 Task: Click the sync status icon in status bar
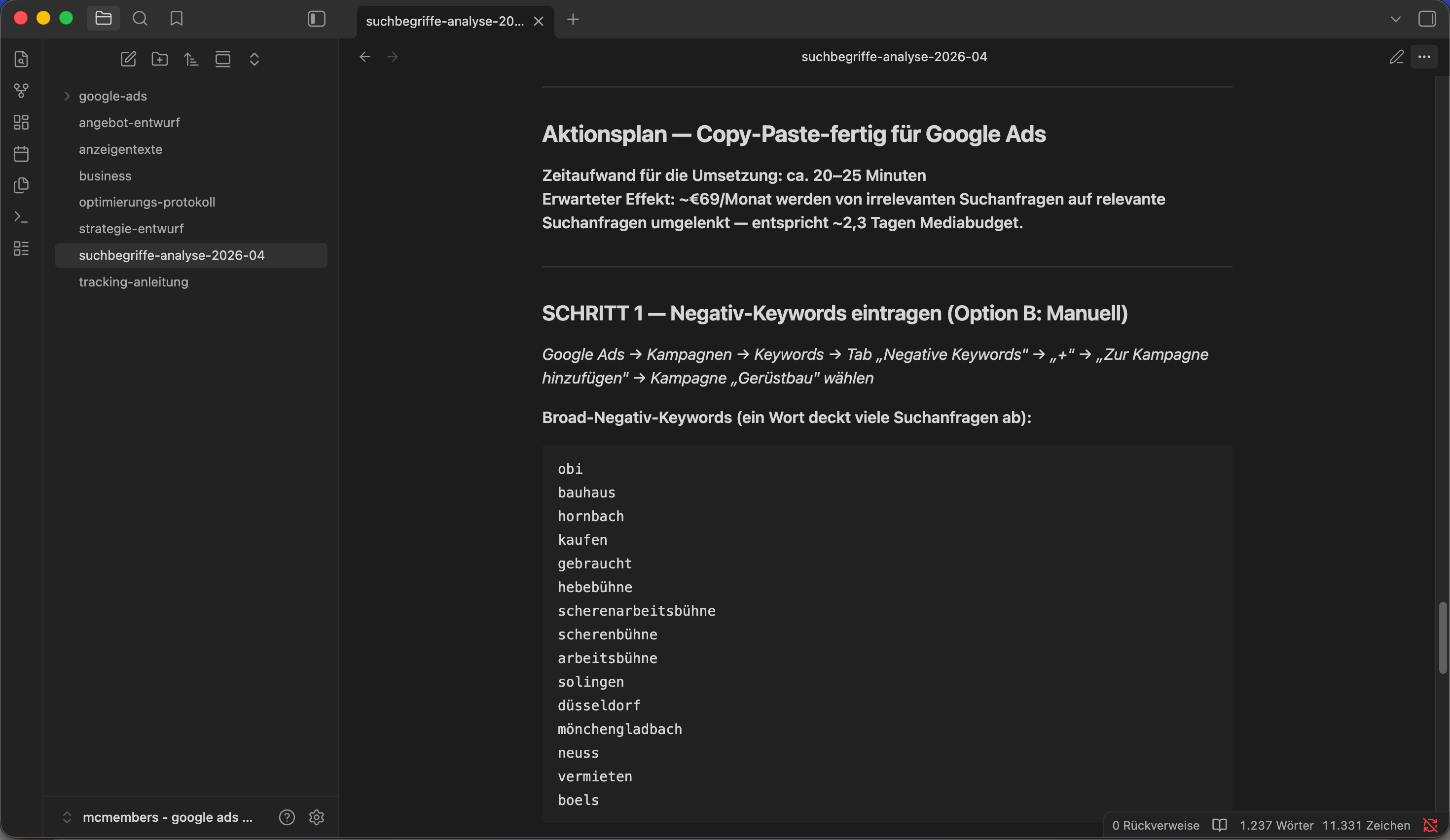click(1430, 825)
